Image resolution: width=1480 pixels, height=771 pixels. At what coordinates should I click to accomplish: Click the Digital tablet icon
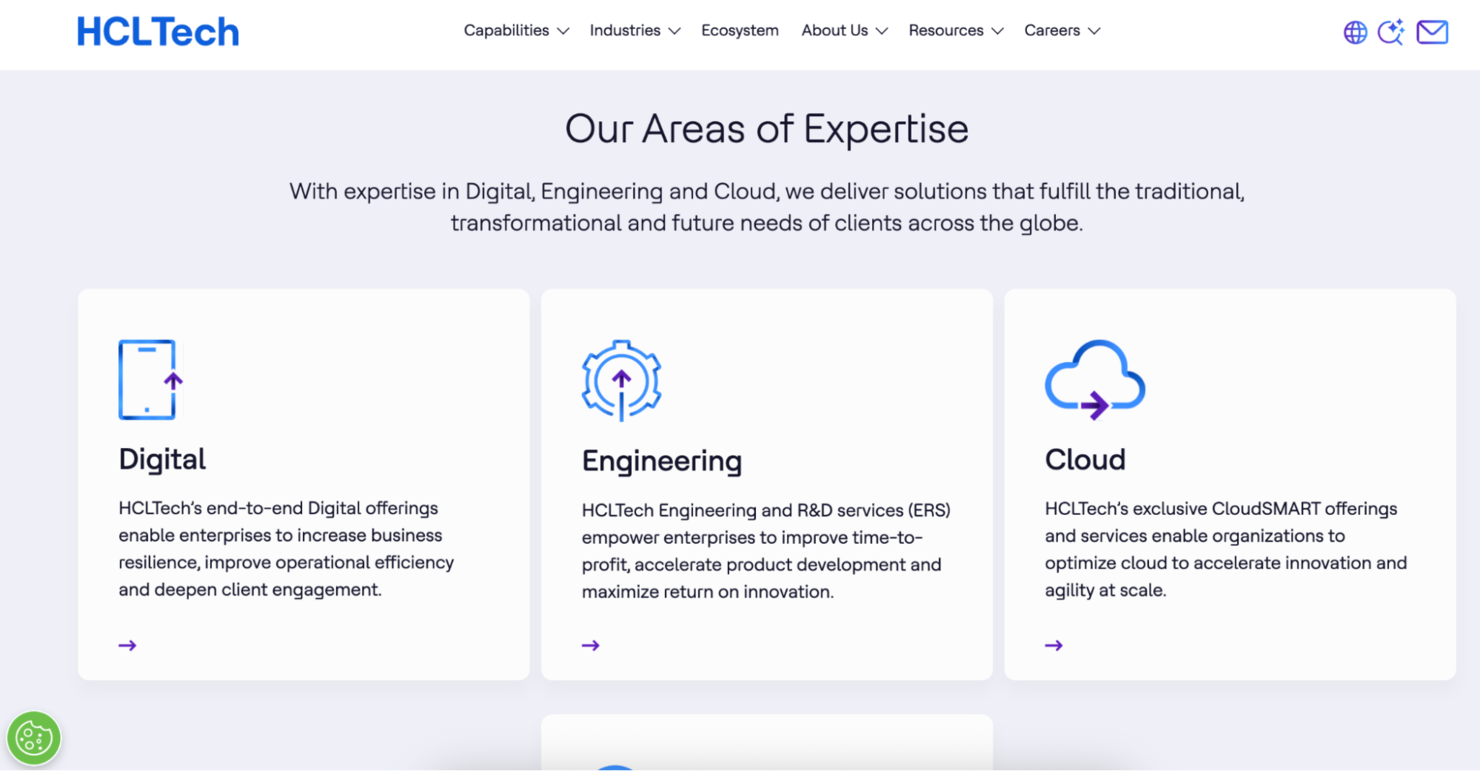[x=151, y=380]
